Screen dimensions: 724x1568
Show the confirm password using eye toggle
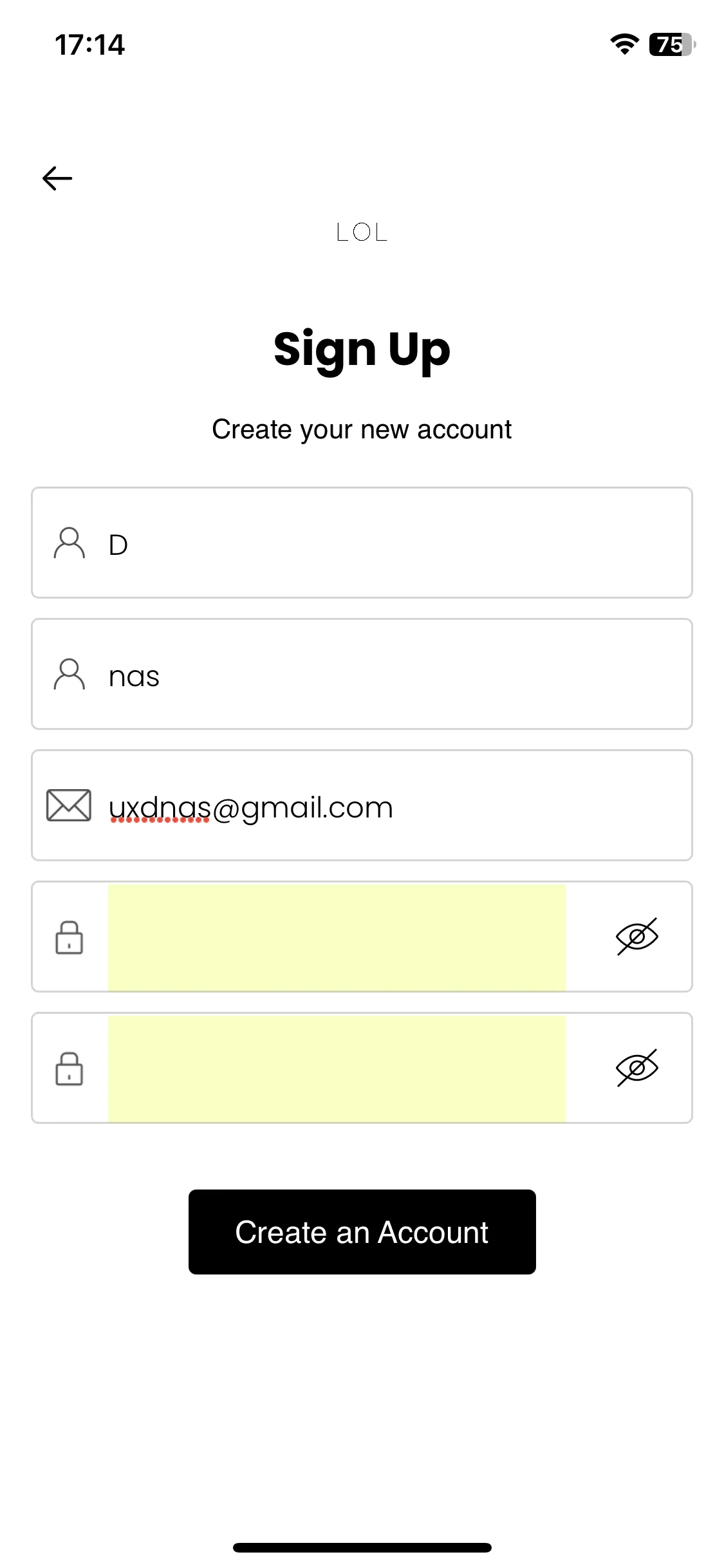637,1068
